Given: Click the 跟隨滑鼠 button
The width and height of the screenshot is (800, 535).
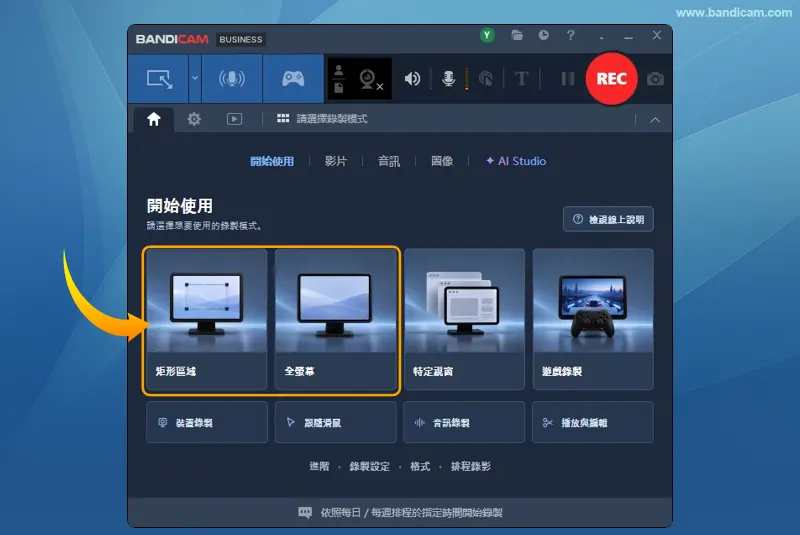Looking at the screenshot, I should [335, 422].
